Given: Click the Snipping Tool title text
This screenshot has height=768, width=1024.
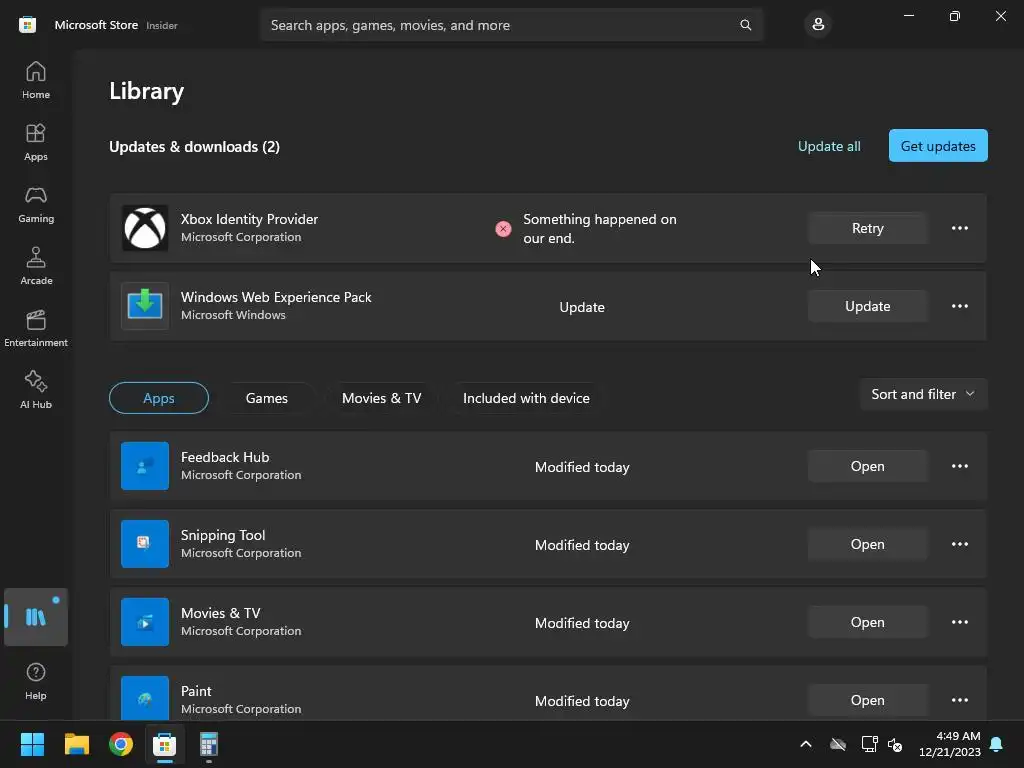Looking at the screenshot, I should (223, 535).
